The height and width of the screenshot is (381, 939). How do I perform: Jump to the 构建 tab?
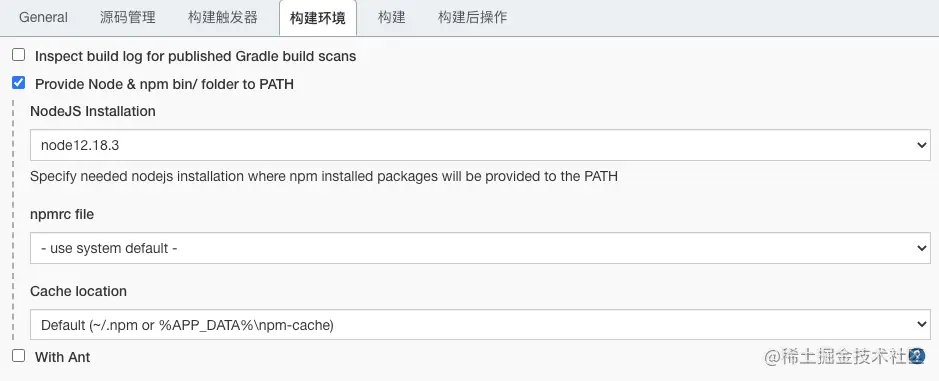[392, 17]
